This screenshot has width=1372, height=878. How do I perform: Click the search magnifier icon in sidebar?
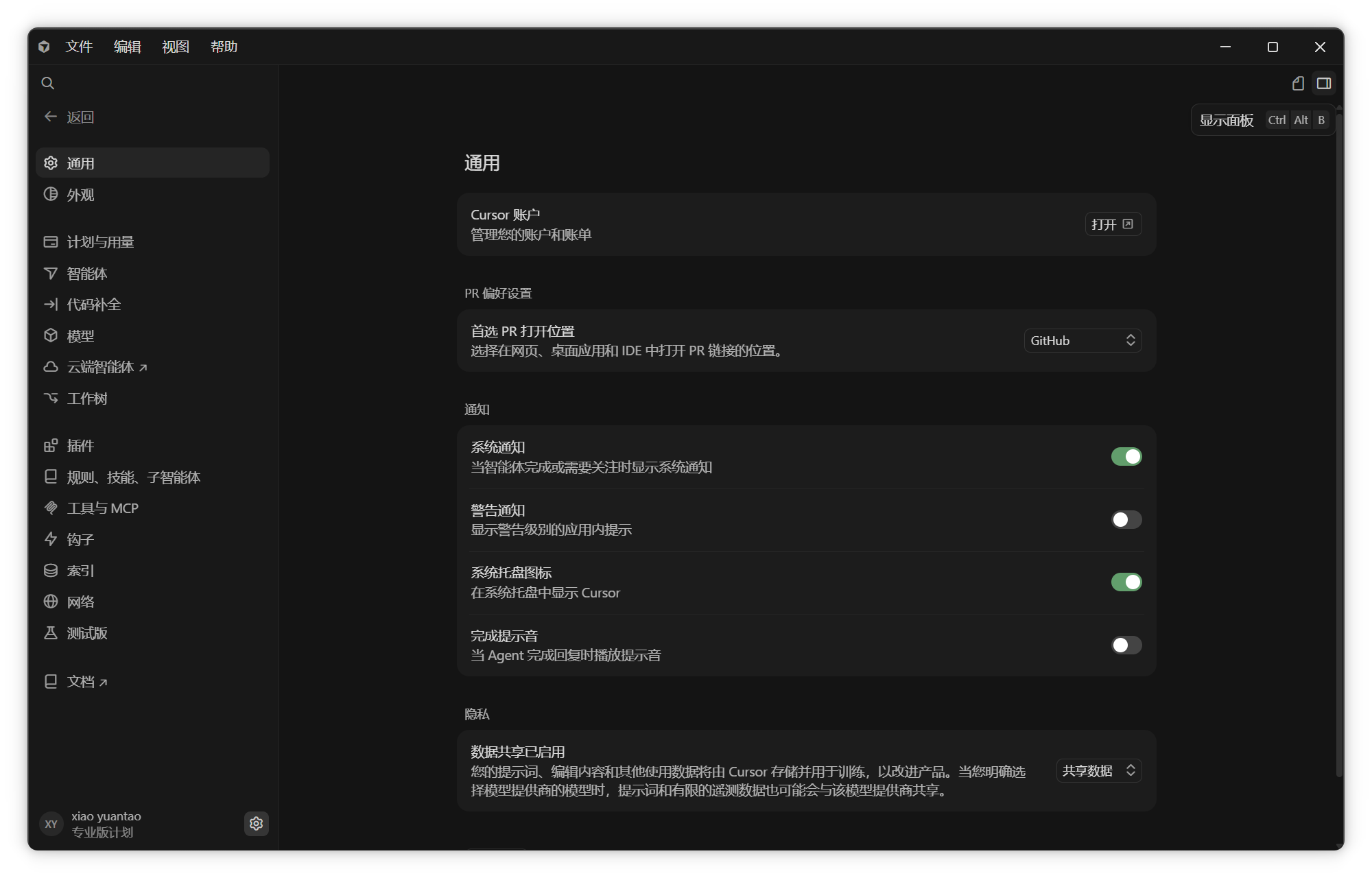pyautogui.click(x=47, y=83)
